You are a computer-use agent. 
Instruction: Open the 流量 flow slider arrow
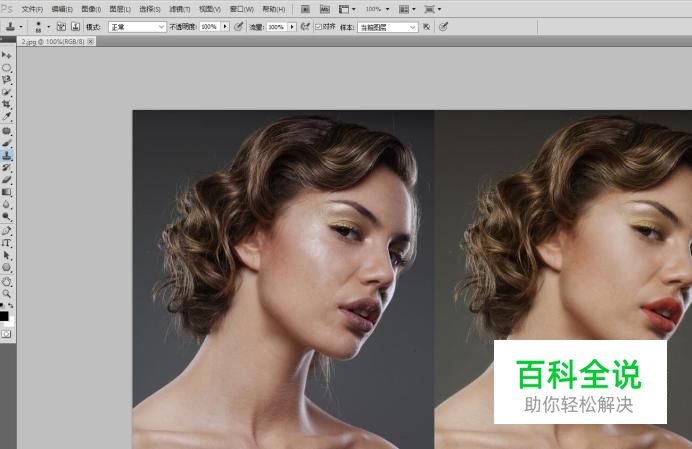tap(292, 27)
